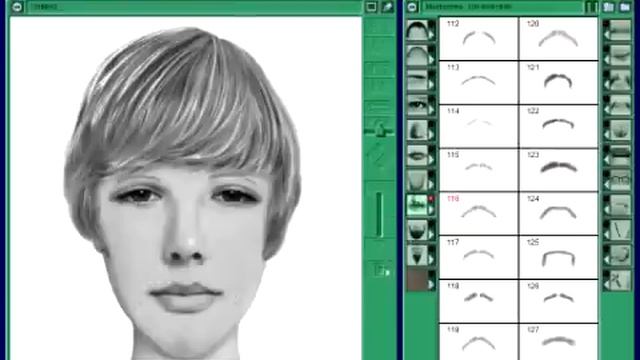640x360 pixels.
Task: Open the full beard category icon
Action: [x=417, y=230]
